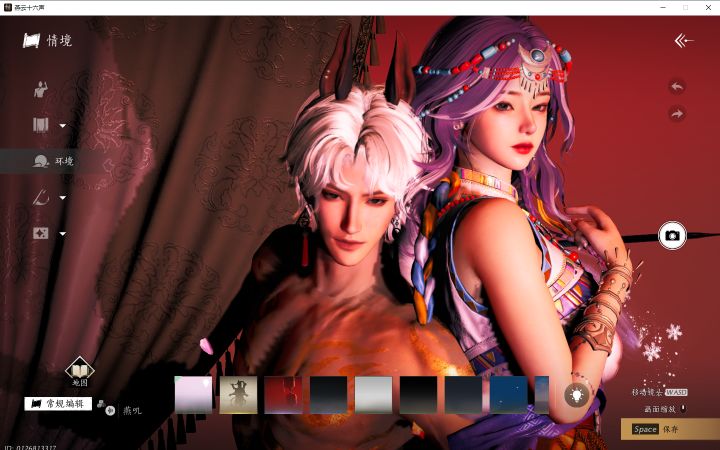This screenshot has width=720, height=450.
Task: Click the app icon in the title bar
Action: 7,7
